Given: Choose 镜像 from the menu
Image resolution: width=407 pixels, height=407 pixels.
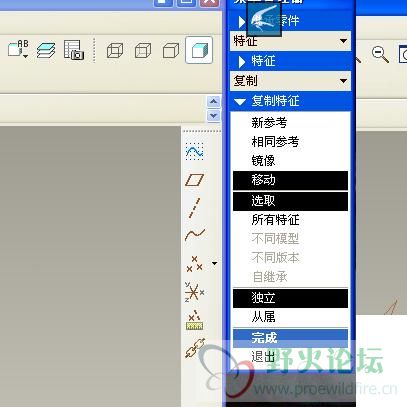Looking at the screenshot, I should (290, 161).
